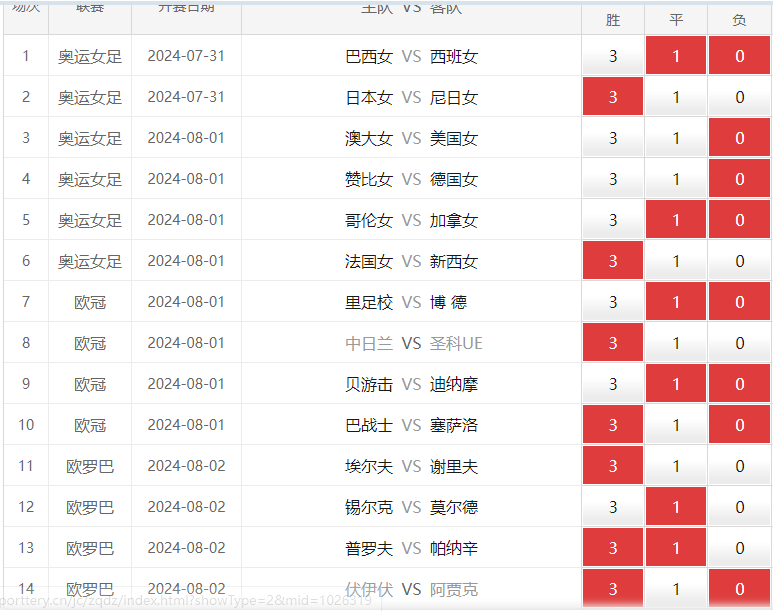Viewport: 773px width, 612px height.
Task: Deselect loss option 0 for 伏伊伏 VS 阿贾克
Action: pyautogui.click(x=739, y=588)
